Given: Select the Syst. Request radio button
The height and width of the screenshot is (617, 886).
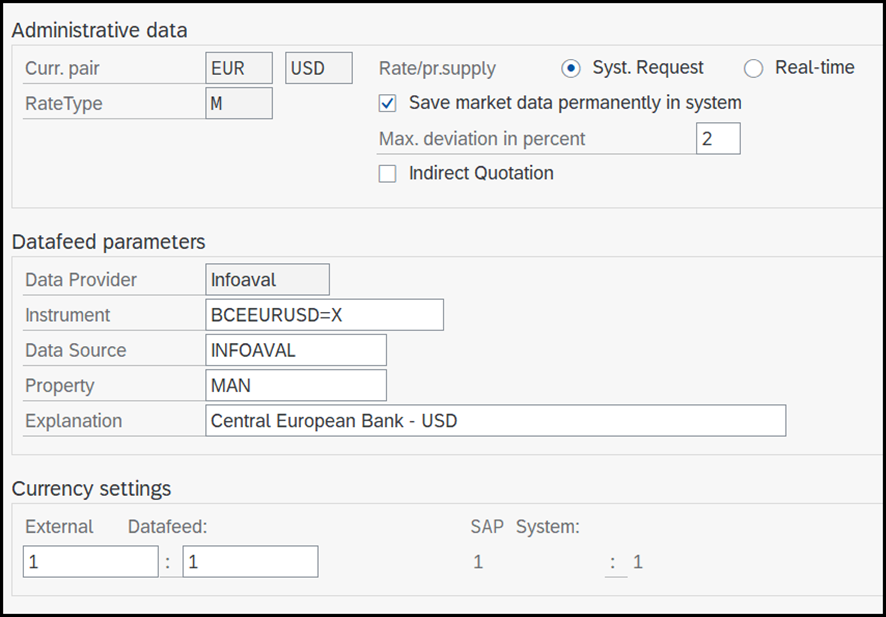Looking at the screenshot, I should [571, 68].
